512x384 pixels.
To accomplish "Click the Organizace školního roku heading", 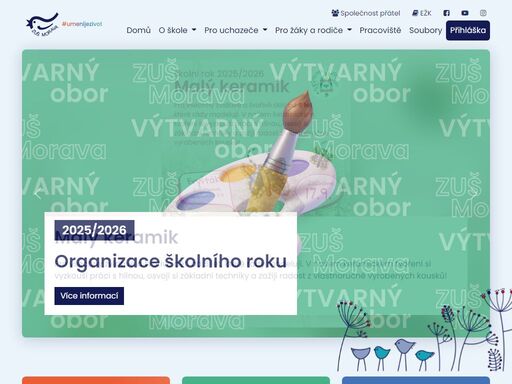I will [170, 261].
